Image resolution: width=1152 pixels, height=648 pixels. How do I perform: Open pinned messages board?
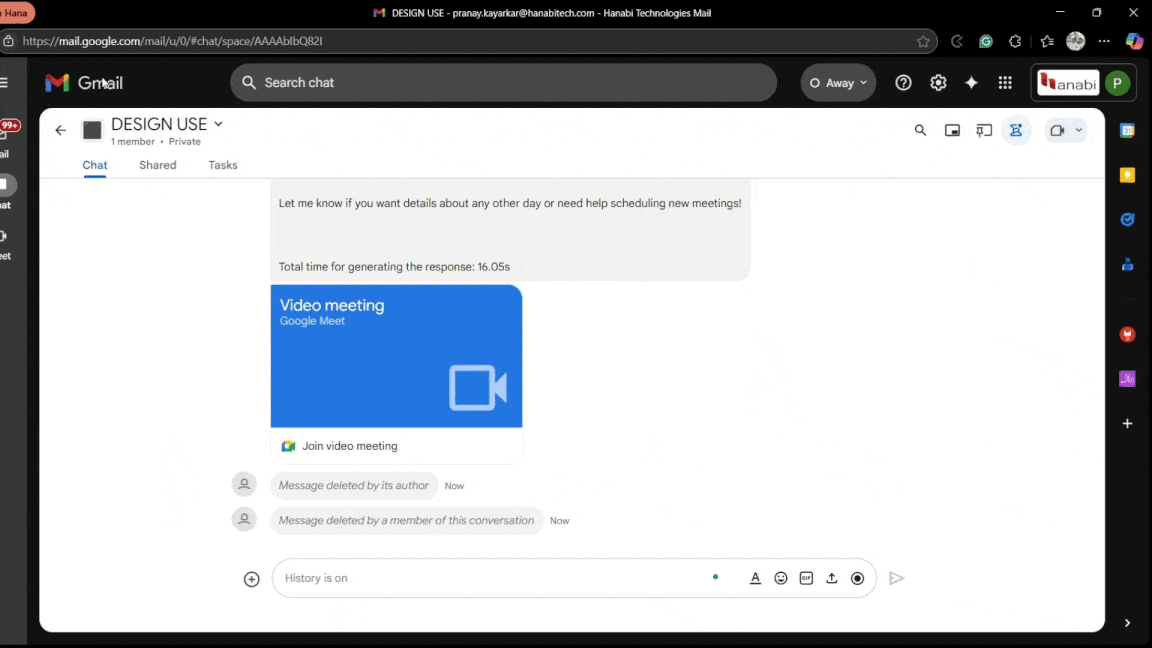[984, 130]
